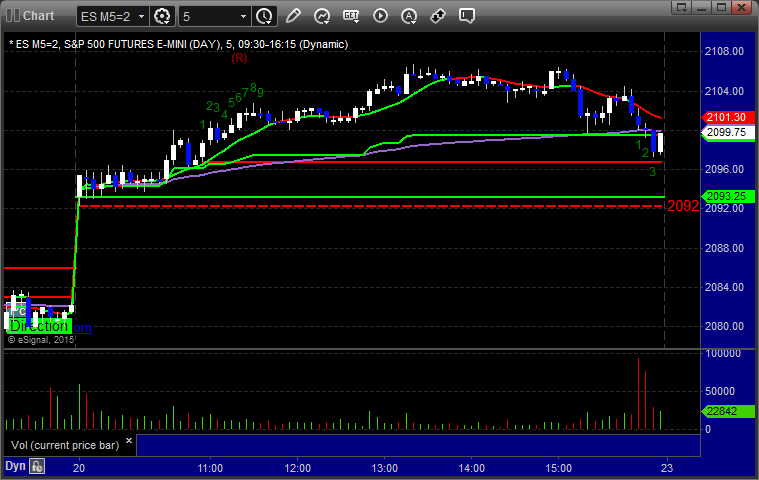This screenshot has height=480, width=759.
Task: Click the 2084.00 price axis label
Action: (x=724, y=287)
